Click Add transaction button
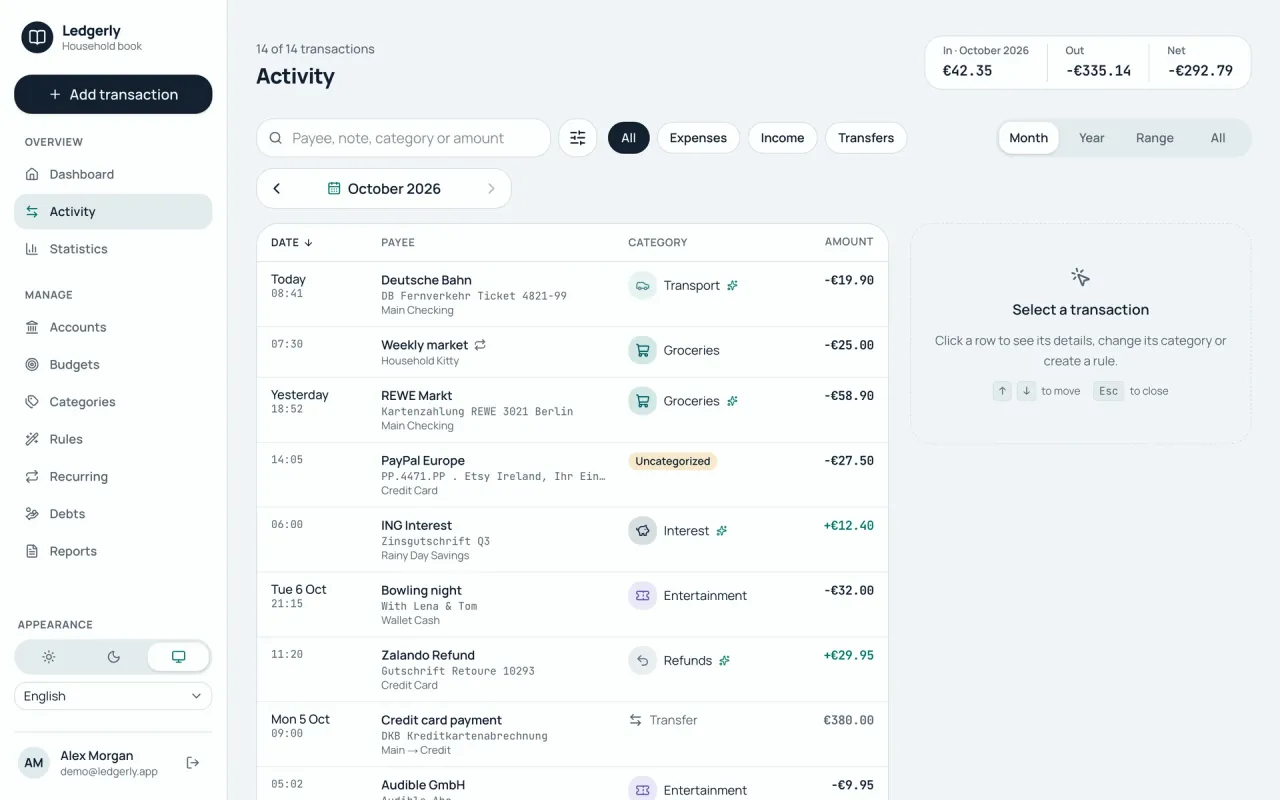 coord(113,94)
